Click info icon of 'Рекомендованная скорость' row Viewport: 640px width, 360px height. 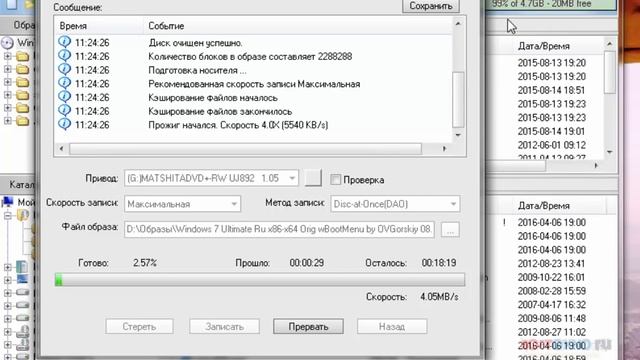pos(64,83)
